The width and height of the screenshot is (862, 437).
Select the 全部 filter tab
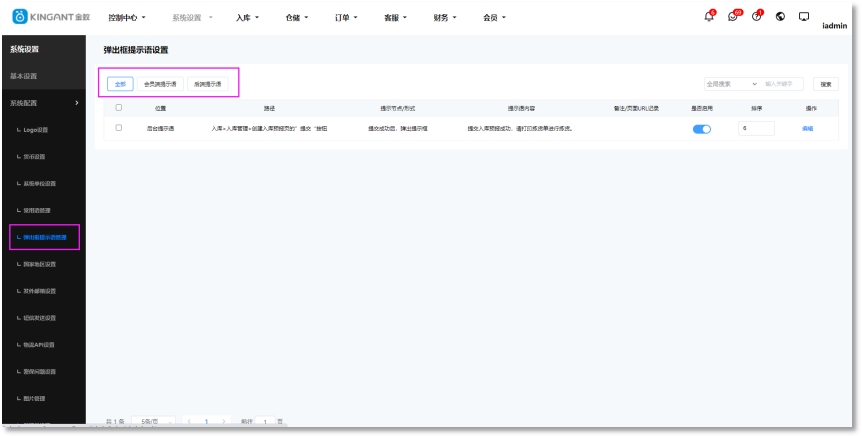120,84
